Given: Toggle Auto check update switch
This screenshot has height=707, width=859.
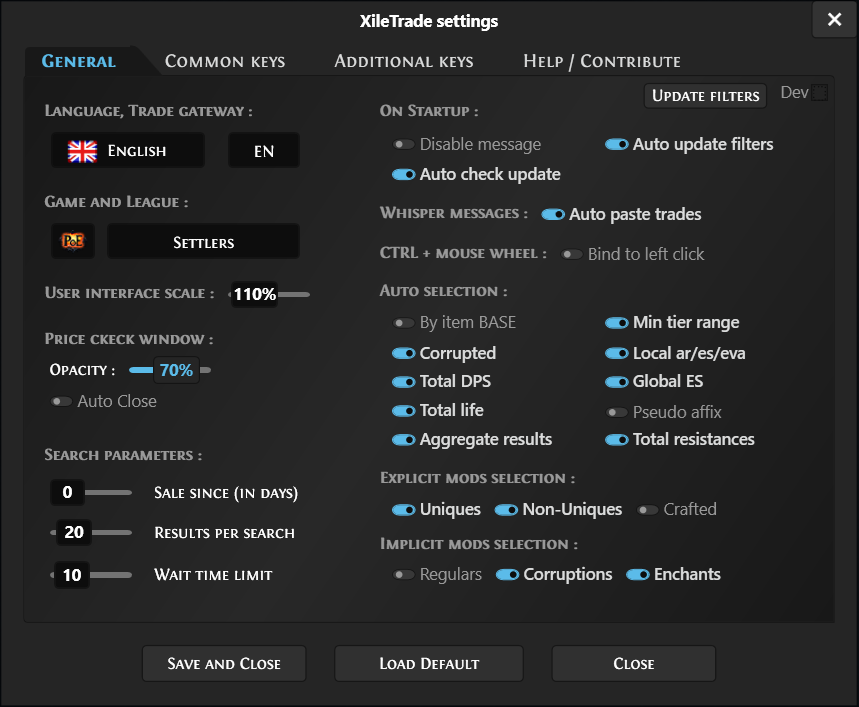Looking at the screenshot, I should pos(404,175).
